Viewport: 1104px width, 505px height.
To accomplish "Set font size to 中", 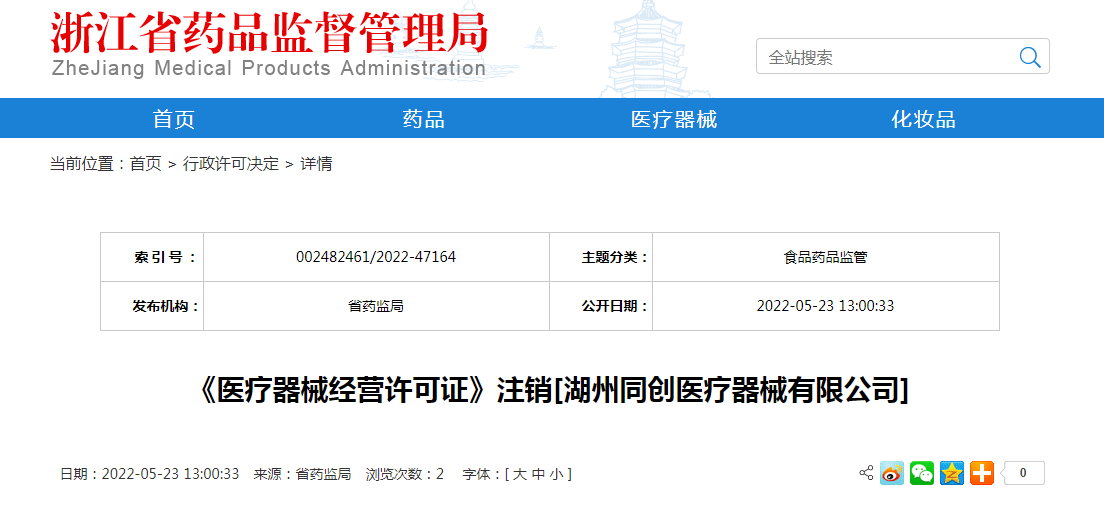I will pos(537,474).
